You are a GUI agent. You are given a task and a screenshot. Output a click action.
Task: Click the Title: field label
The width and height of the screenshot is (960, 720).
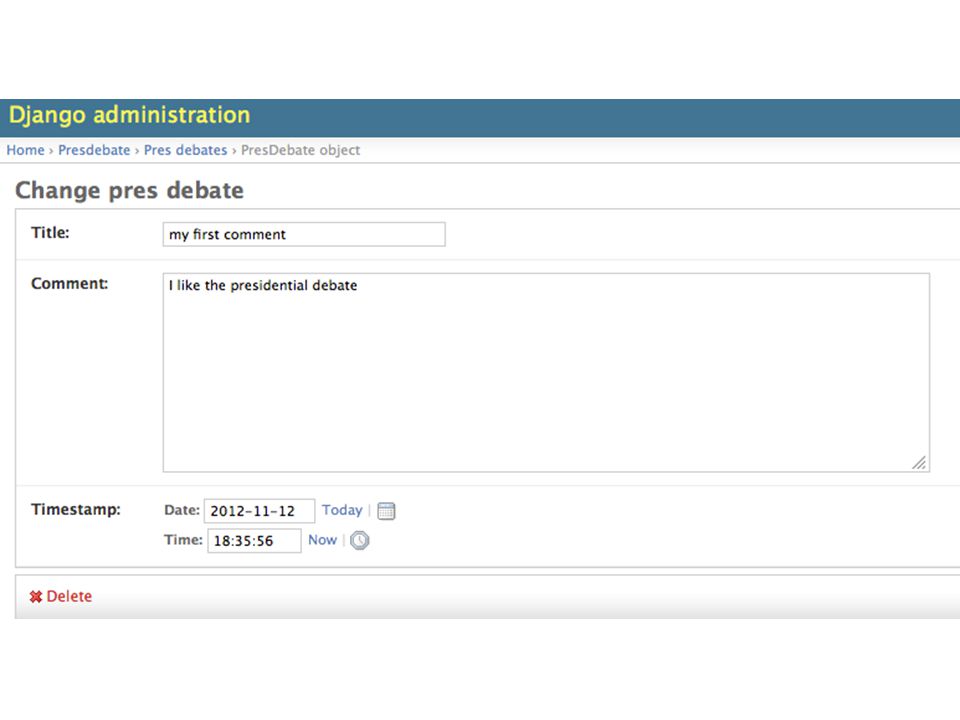click(50, 233)
